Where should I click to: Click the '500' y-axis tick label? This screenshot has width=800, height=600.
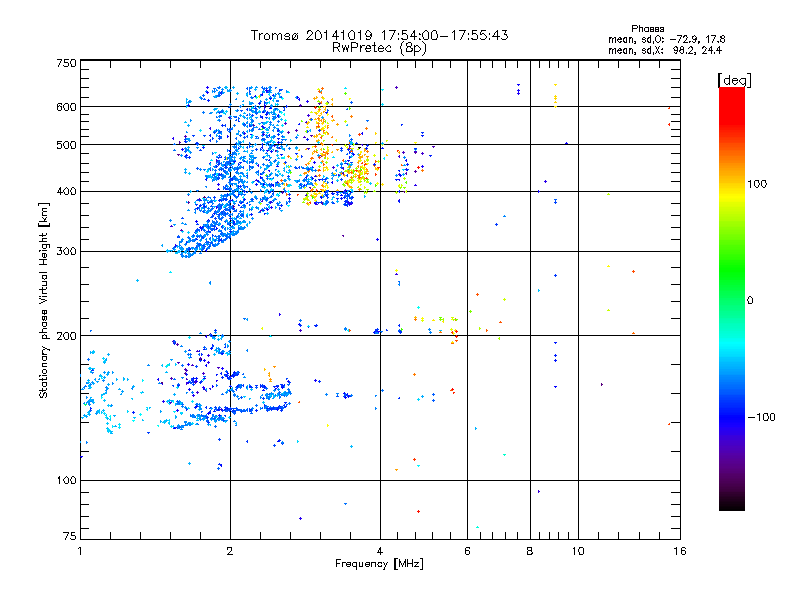pos(66,145)
